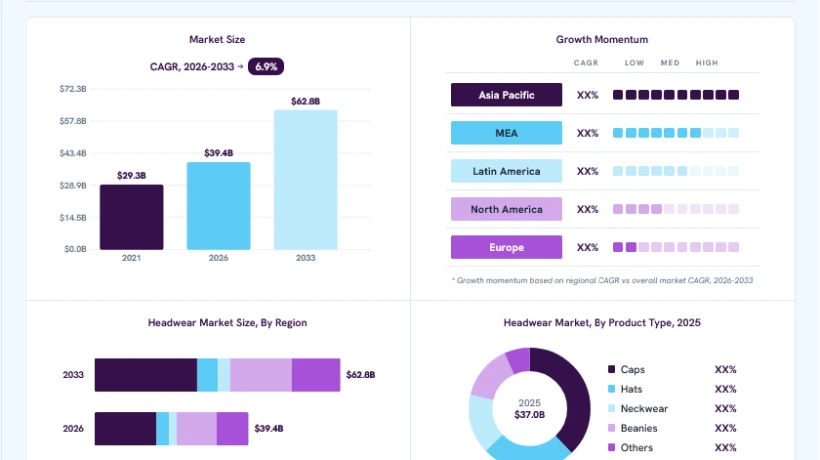Click the growth momentum footnote text
This screenshot has height=460, width=820.
[602, 281]
